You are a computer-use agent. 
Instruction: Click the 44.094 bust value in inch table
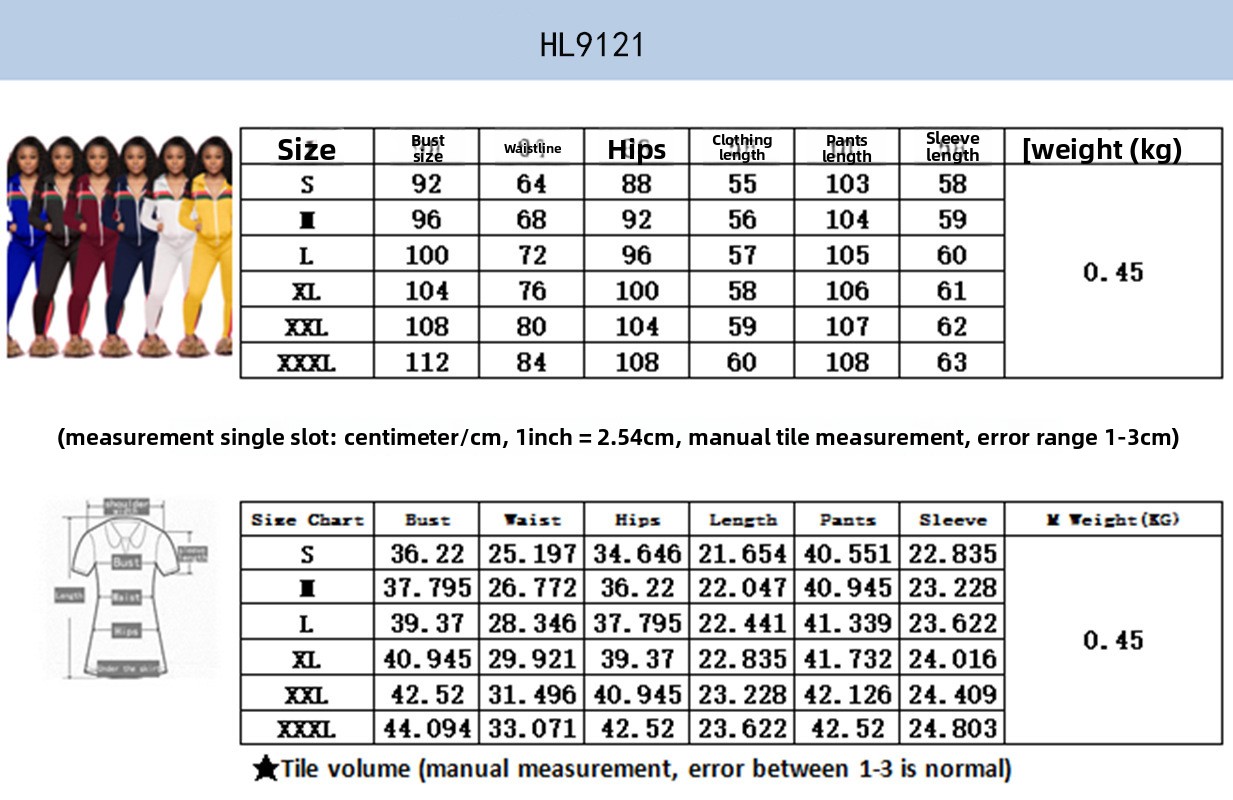427,729
